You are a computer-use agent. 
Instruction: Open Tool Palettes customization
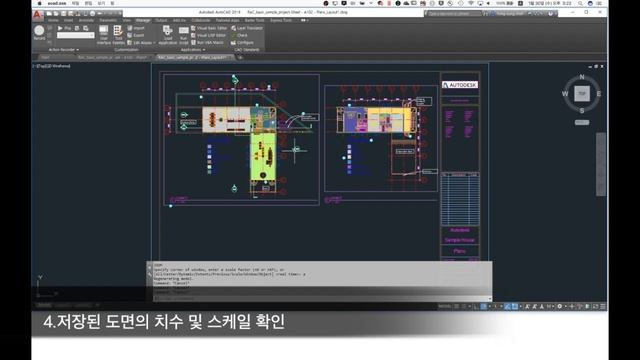(x=118, y=35)
